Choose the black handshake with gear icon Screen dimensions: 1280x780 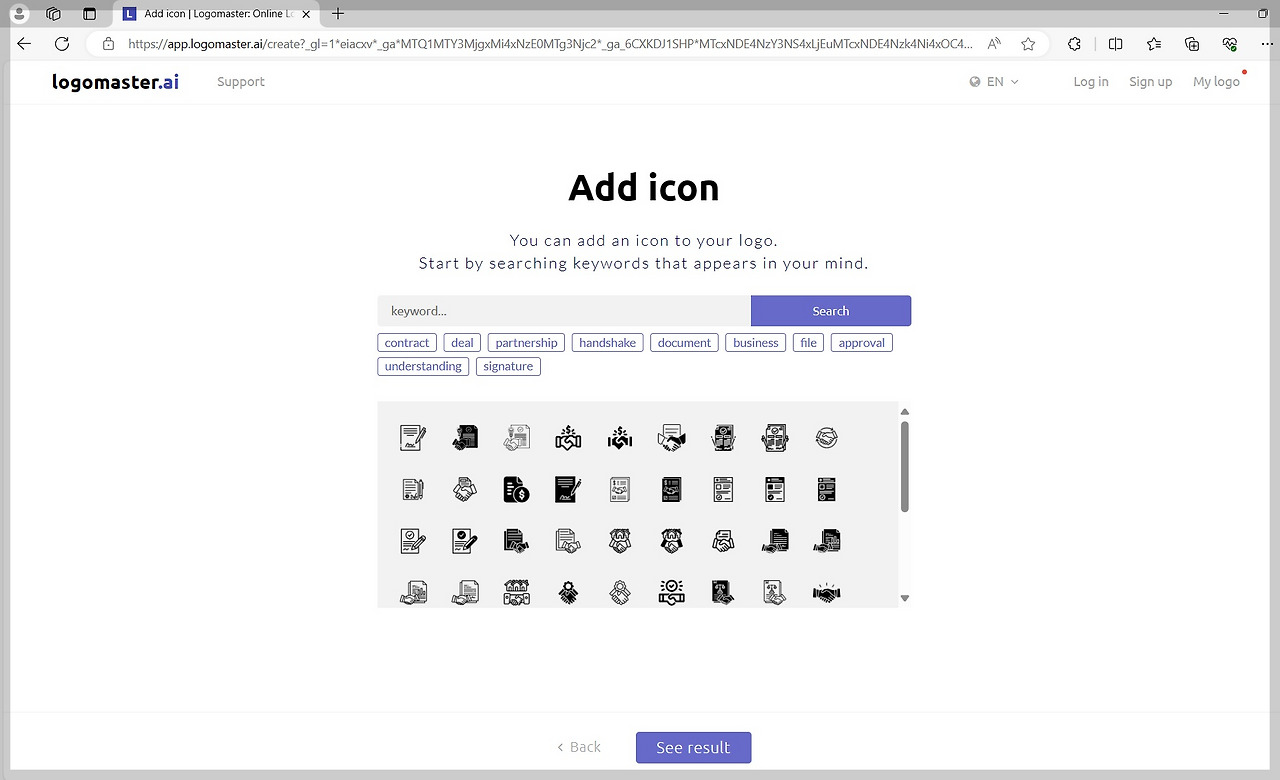568,593
